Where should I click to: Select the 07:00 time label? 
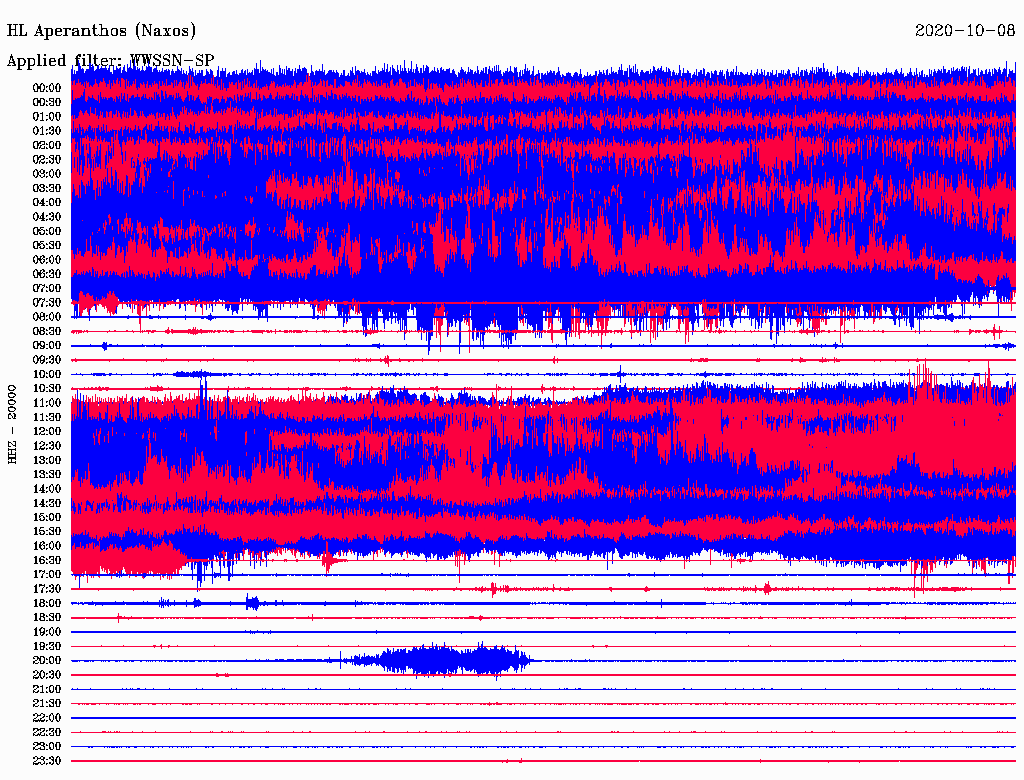click(47, 288)
